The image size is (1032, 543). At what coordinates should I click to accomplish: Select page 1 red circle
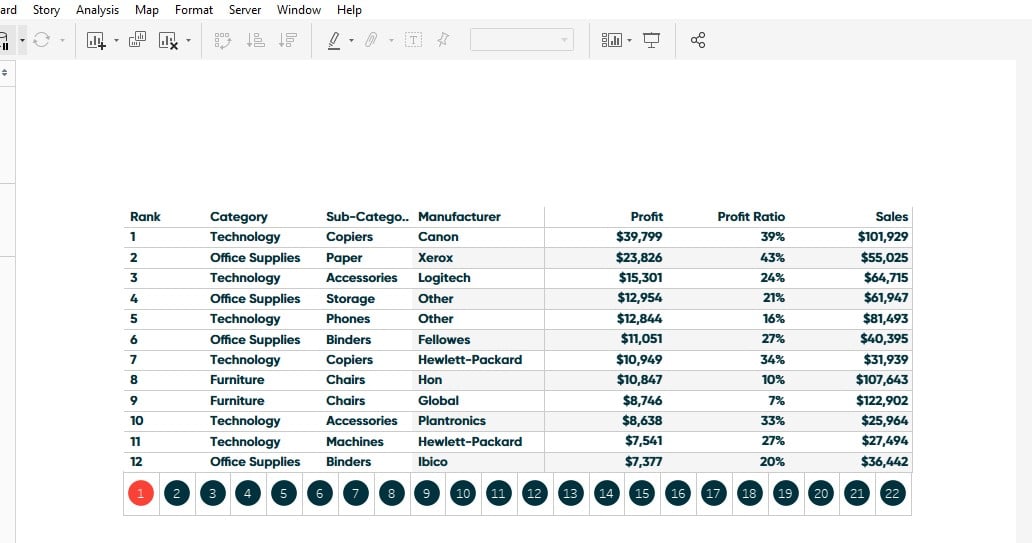141,493
